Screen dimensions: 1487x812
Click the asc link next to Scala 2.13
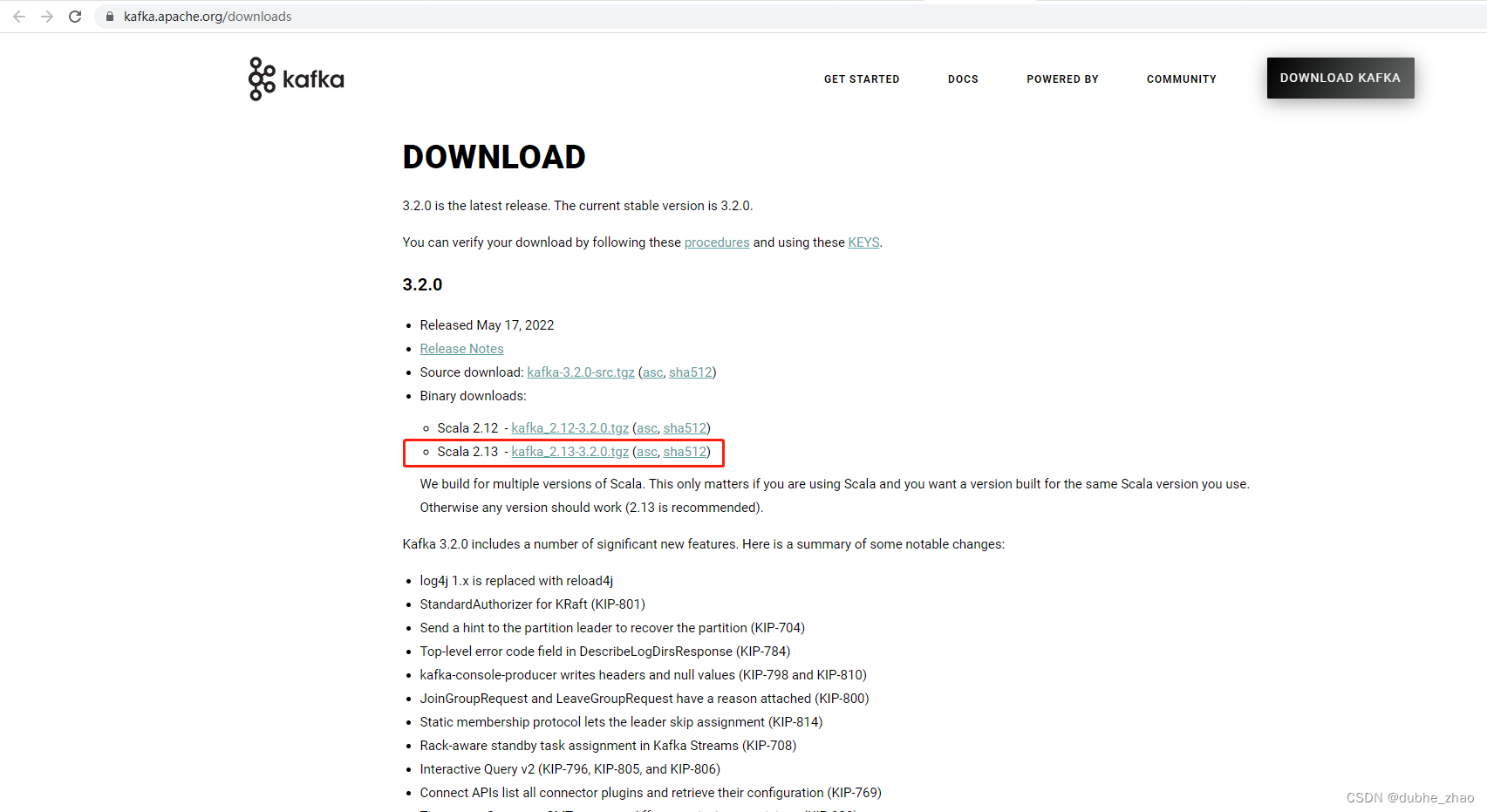click(x=646, y=451)
